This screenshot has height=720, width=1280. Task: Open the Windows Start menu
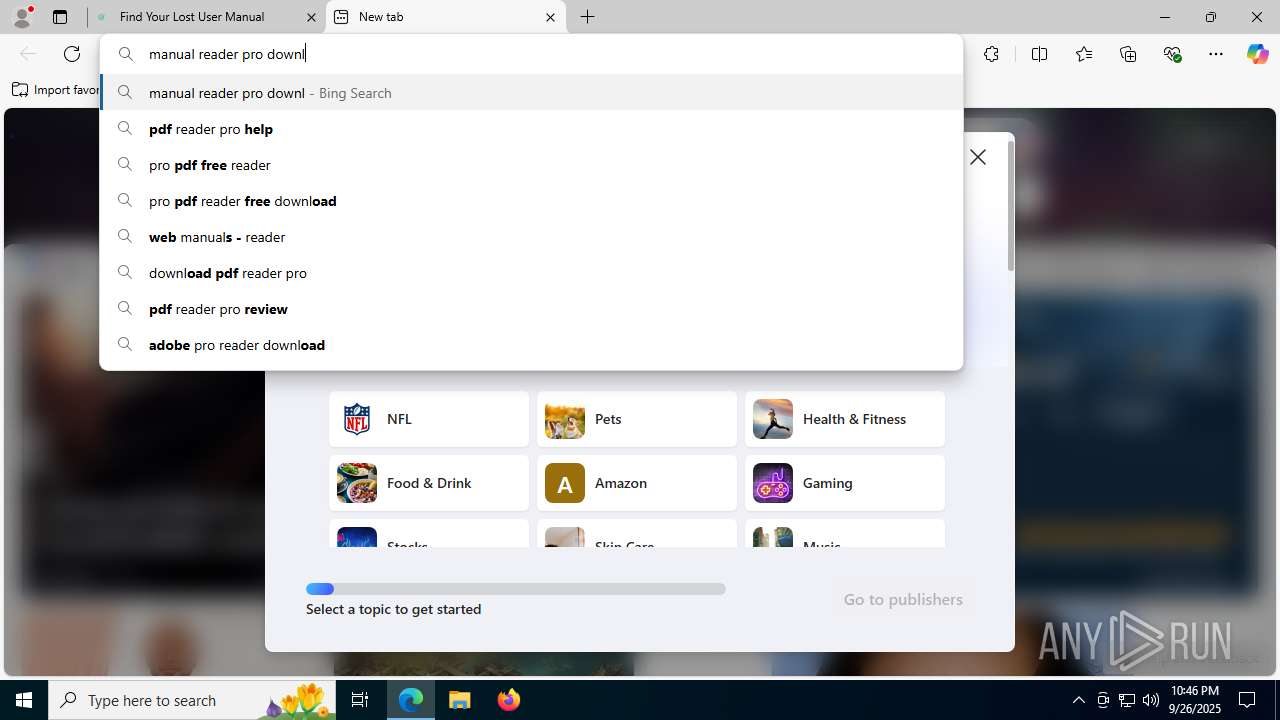[x=24, y=700]
